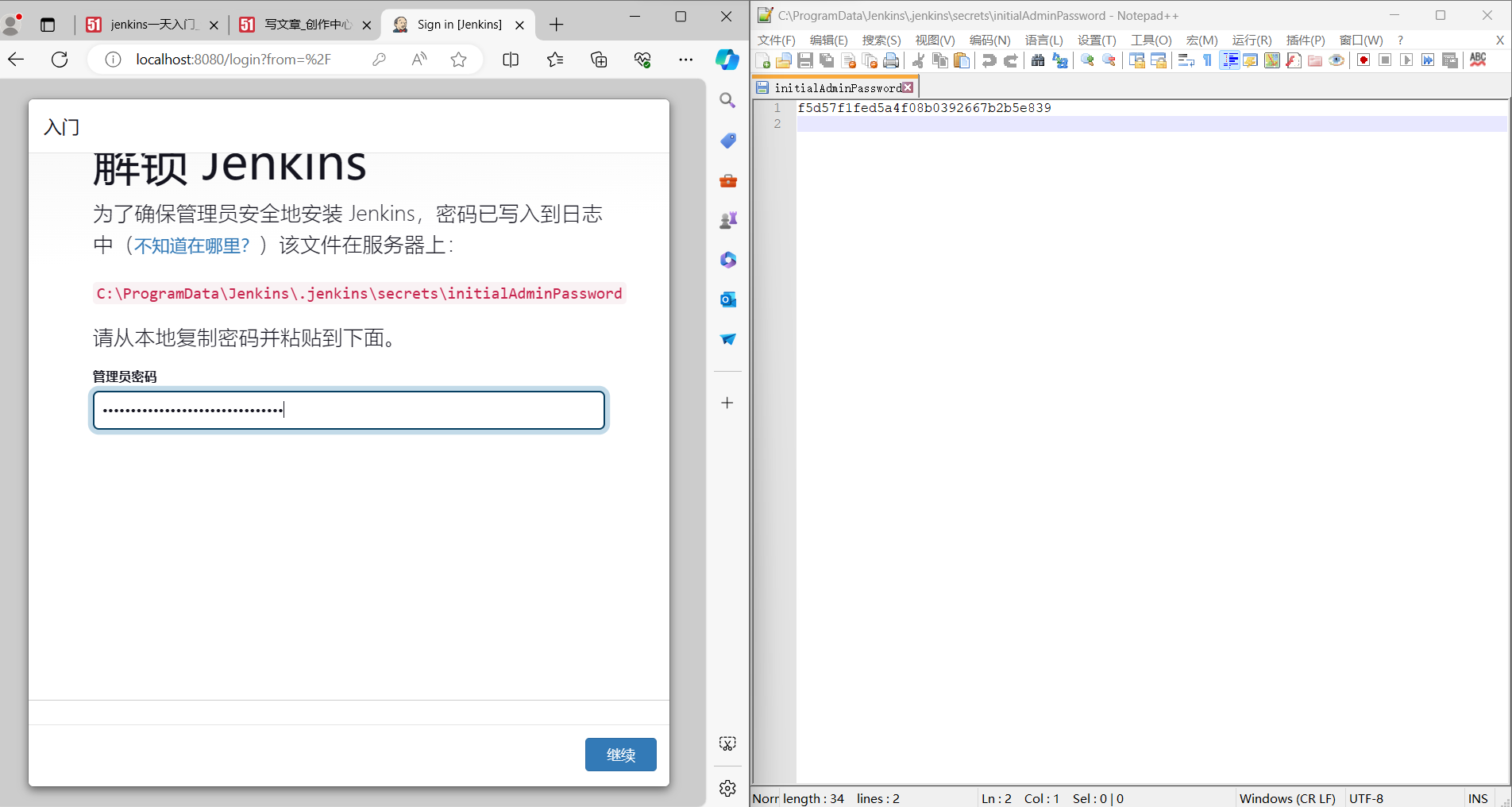Viewport: 1512px width, 807px height.
Task: Open Replace dialog icon in Notepad++
Action: pyautogui.click(x=1059, y=60)
